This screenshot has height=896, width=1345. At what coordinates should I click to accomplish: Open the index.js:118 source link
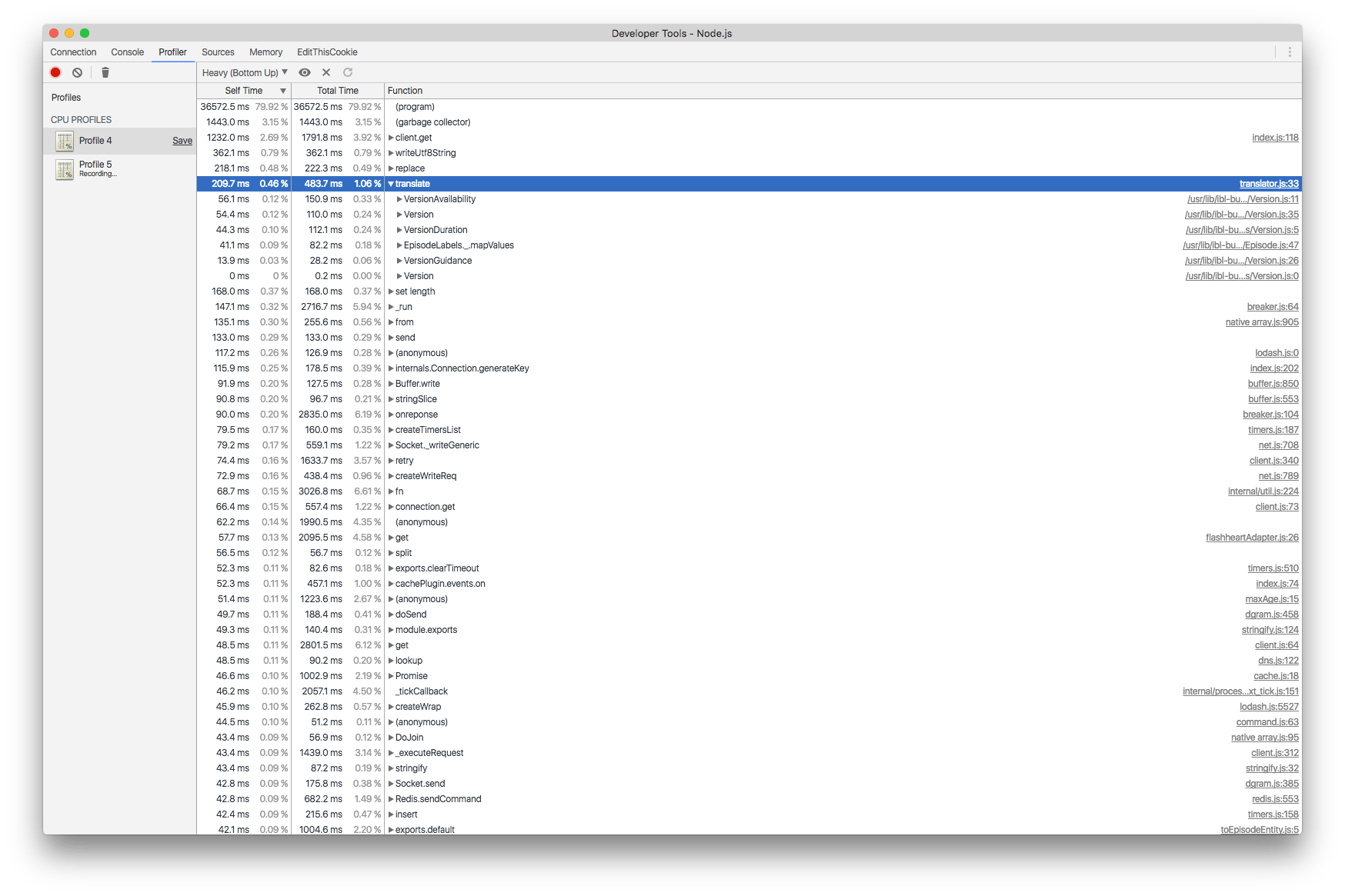pos(1275,138)
